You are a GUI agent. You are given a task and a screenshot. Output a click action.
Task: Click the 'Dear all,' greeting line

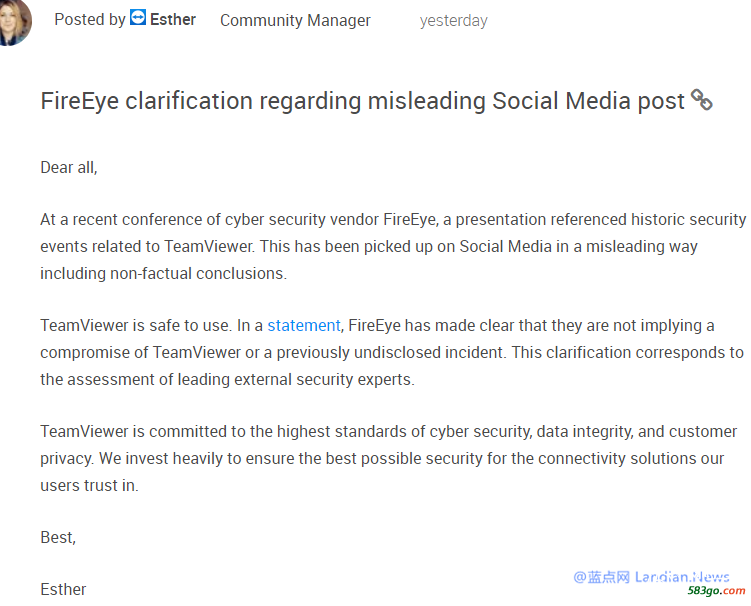[x=69, y=168]
